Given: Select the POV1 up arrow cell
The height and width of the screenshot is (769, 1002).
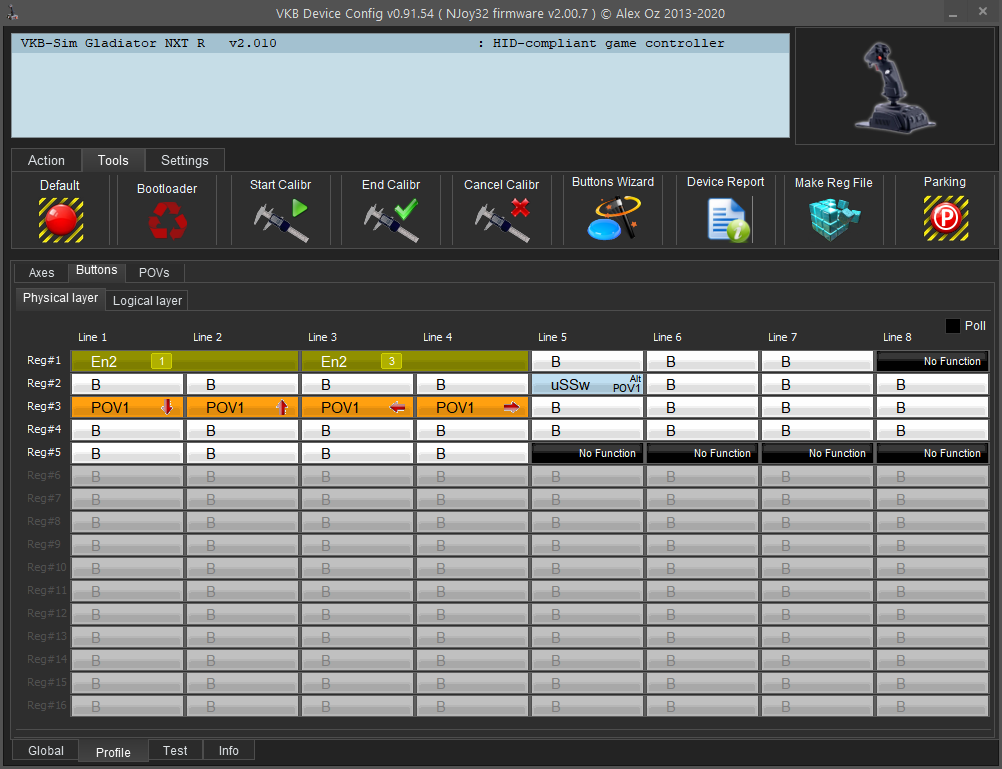Looking at the screenshot, I should pos(243,407).
